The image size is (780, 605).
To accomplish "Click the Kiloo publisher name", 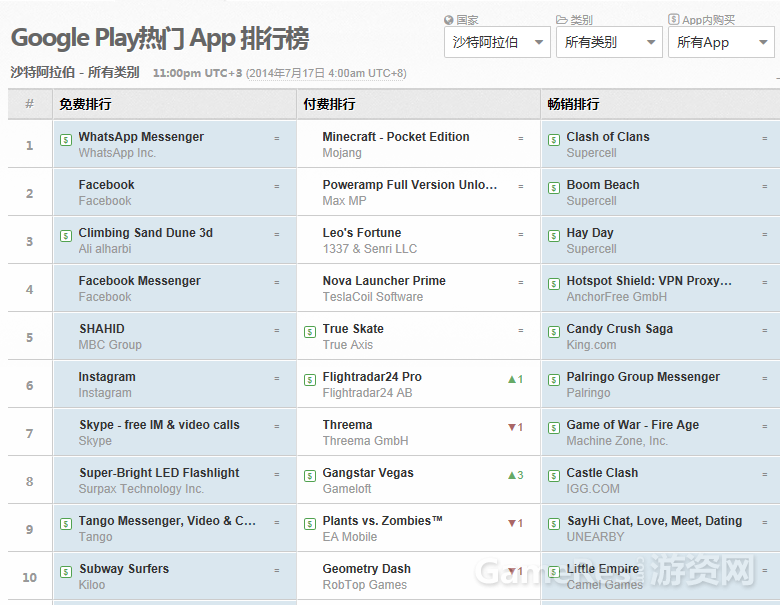I will click(x=92, y=585).
